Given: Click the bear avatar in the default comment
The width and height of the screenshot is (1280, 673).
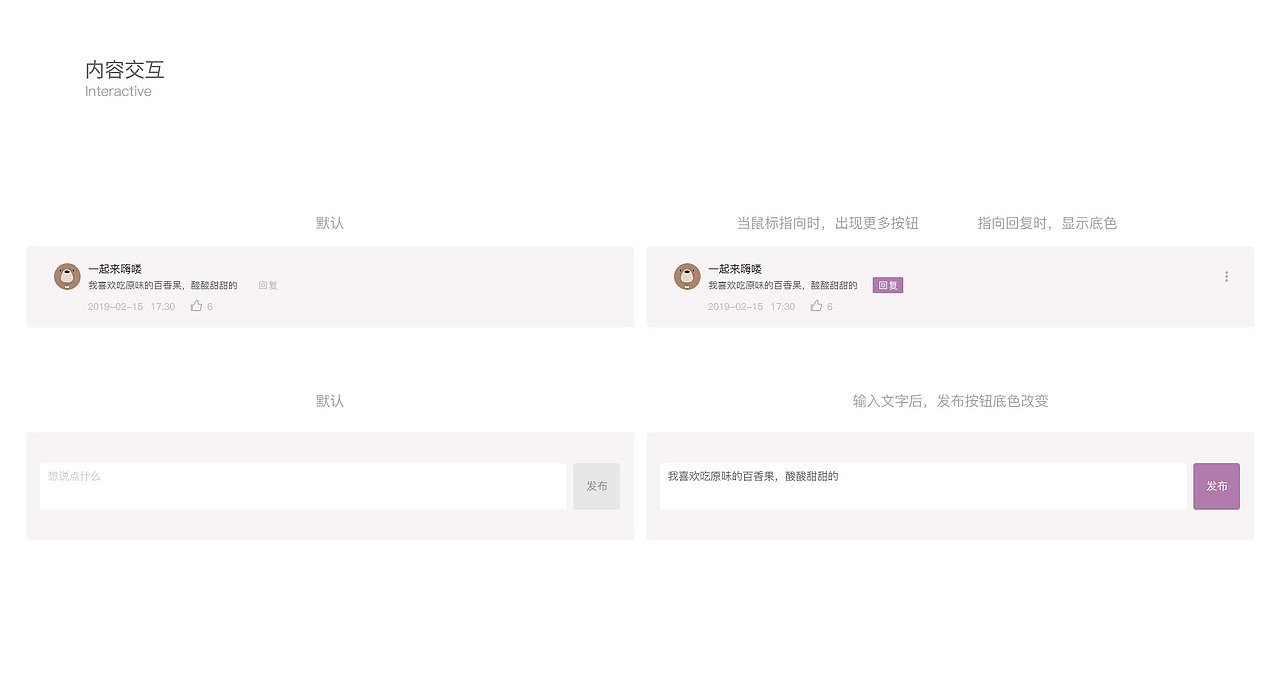Looking at the screenshot, I should 66,276.
